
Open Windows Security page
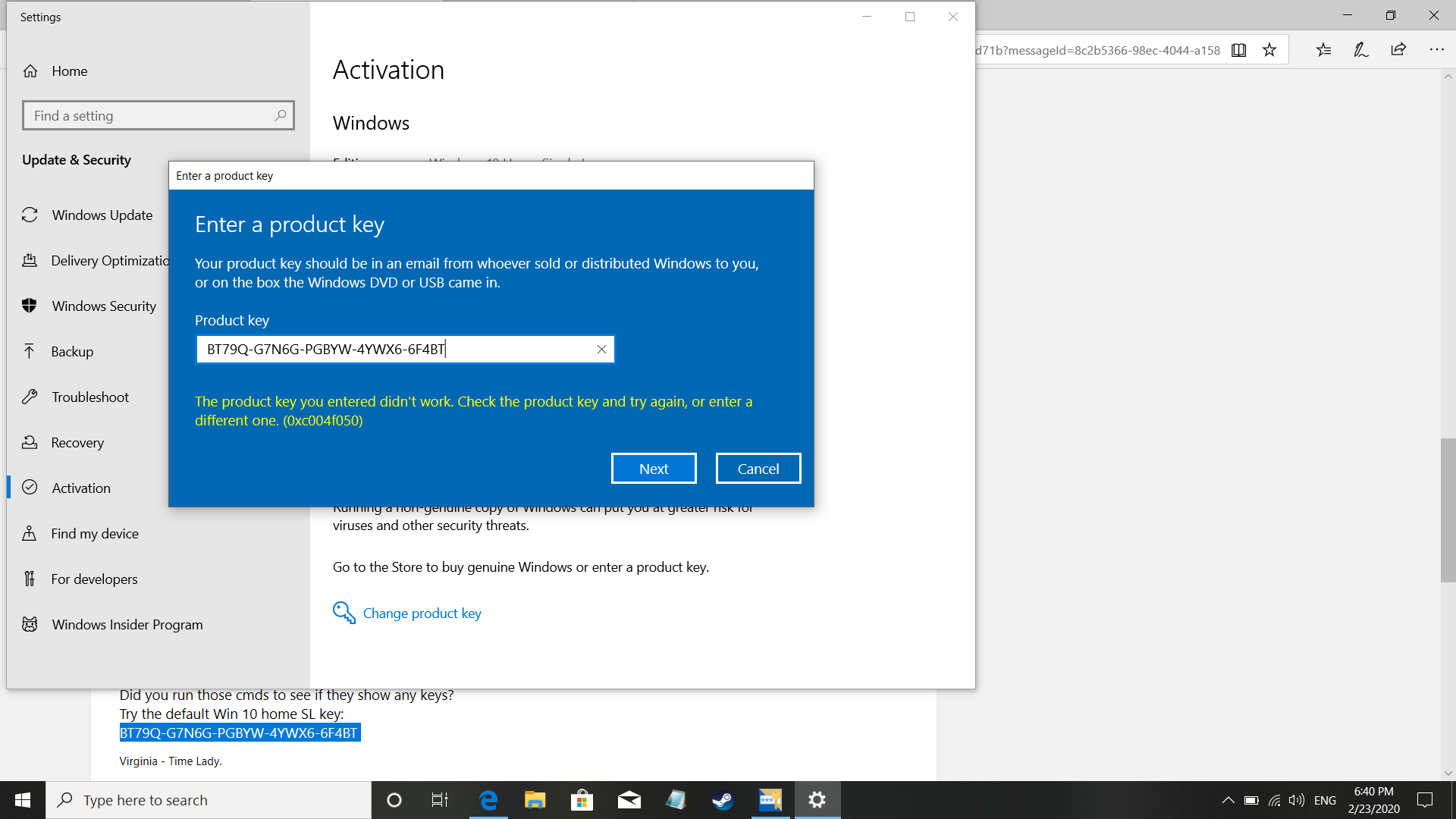pos(104,306)
